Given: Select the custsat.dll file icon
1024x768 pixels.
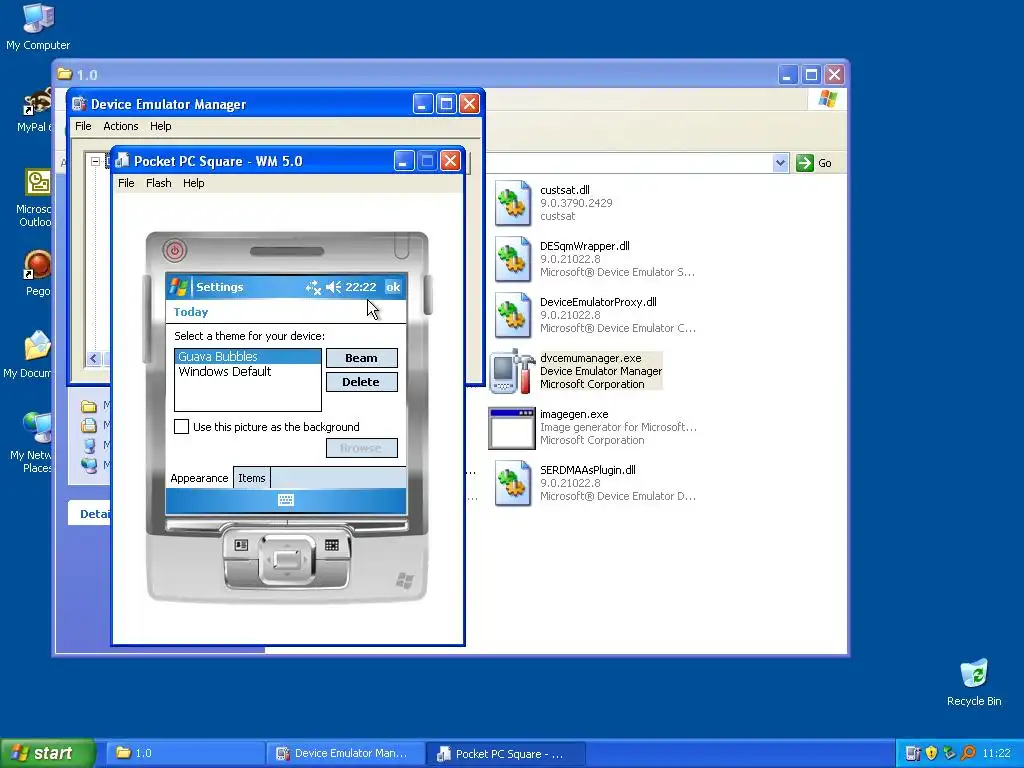Looking at the screenshot, I should [x=513, y=203].
